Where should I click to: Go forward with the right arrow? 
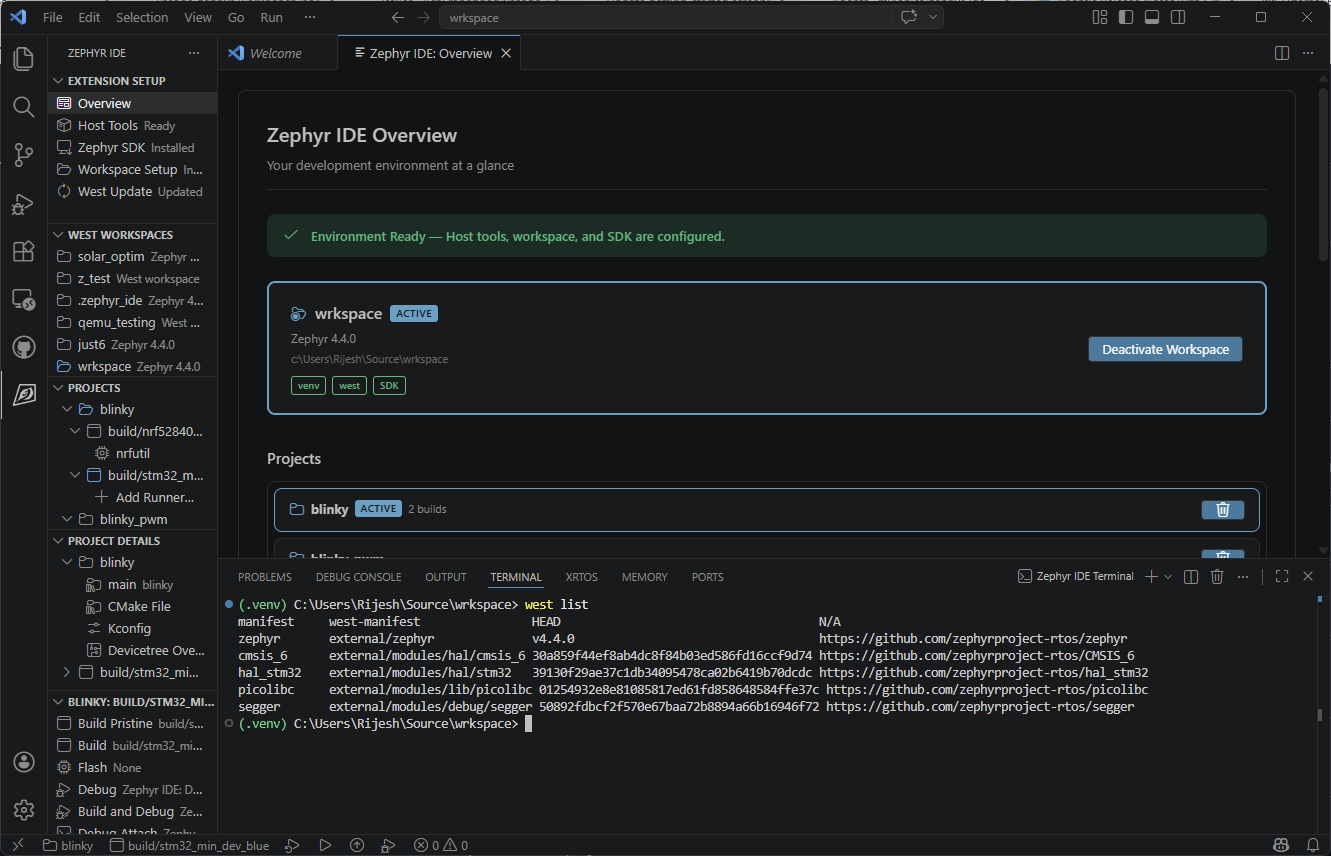click(424, 18)
